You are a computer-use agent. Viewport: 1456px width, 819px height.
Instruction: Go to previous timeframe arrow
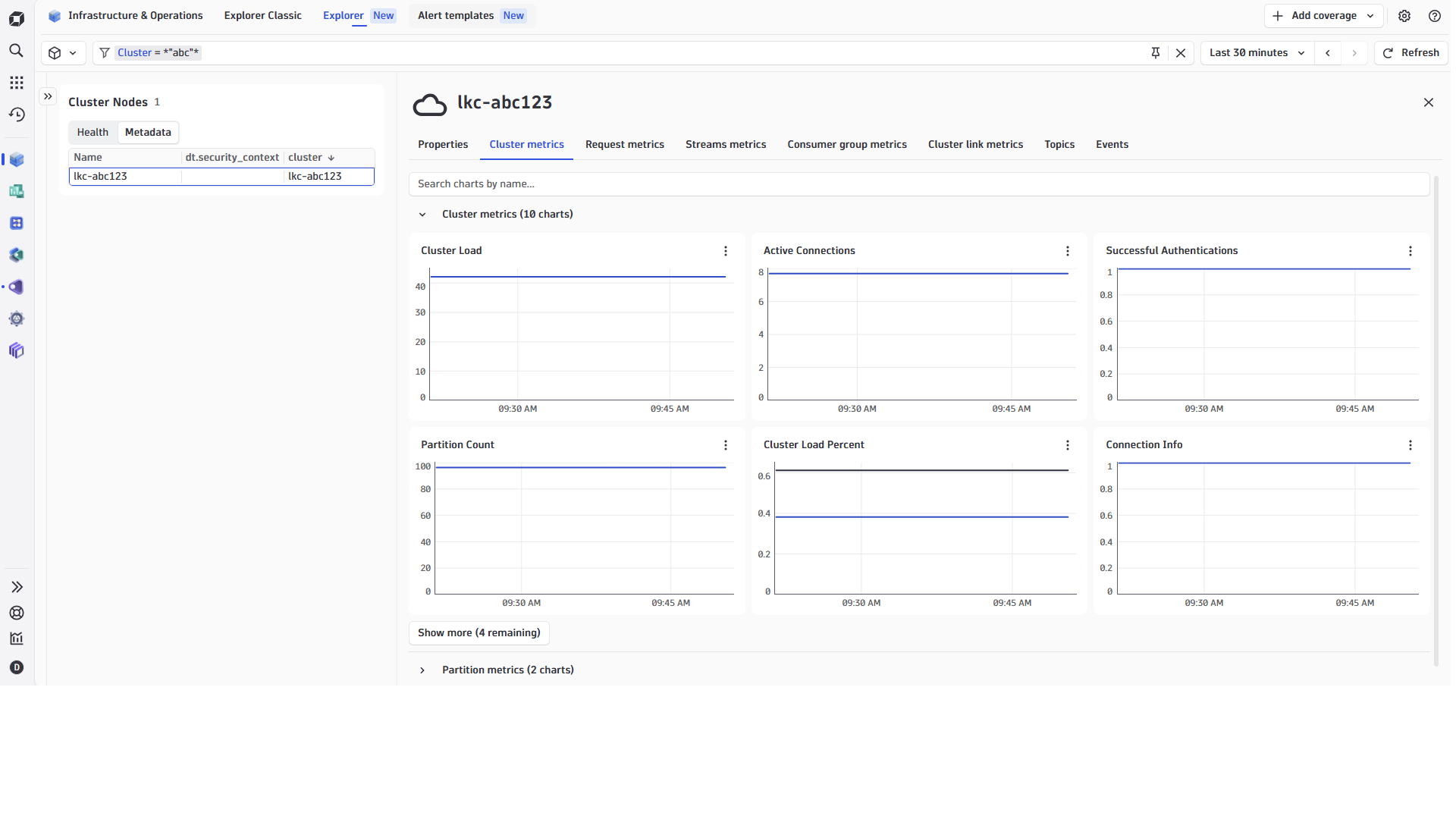[x=1328, y=53]
